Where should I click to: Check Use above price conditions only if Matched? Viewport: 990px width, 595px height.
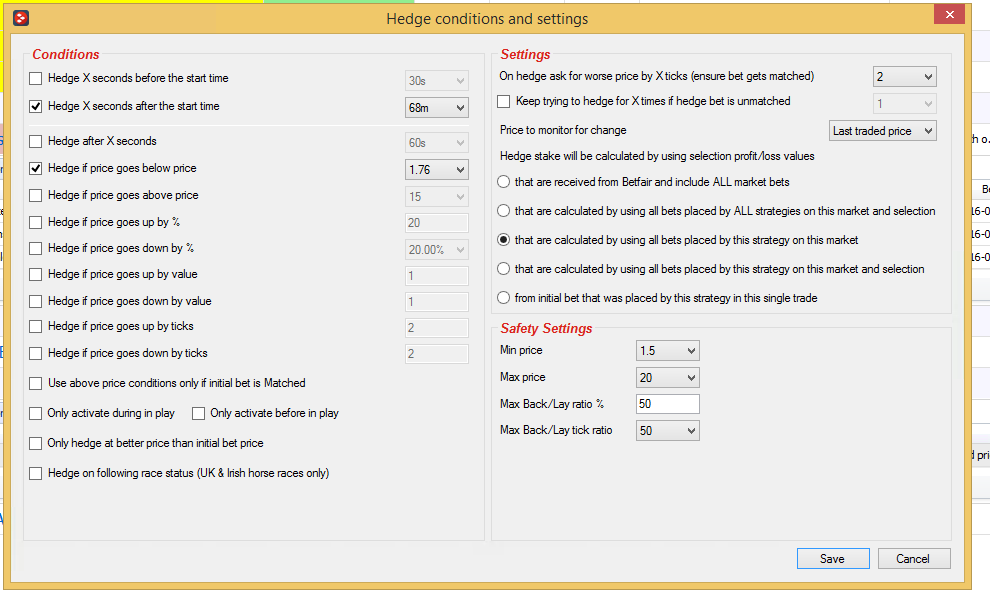click(x=36, y=383)
